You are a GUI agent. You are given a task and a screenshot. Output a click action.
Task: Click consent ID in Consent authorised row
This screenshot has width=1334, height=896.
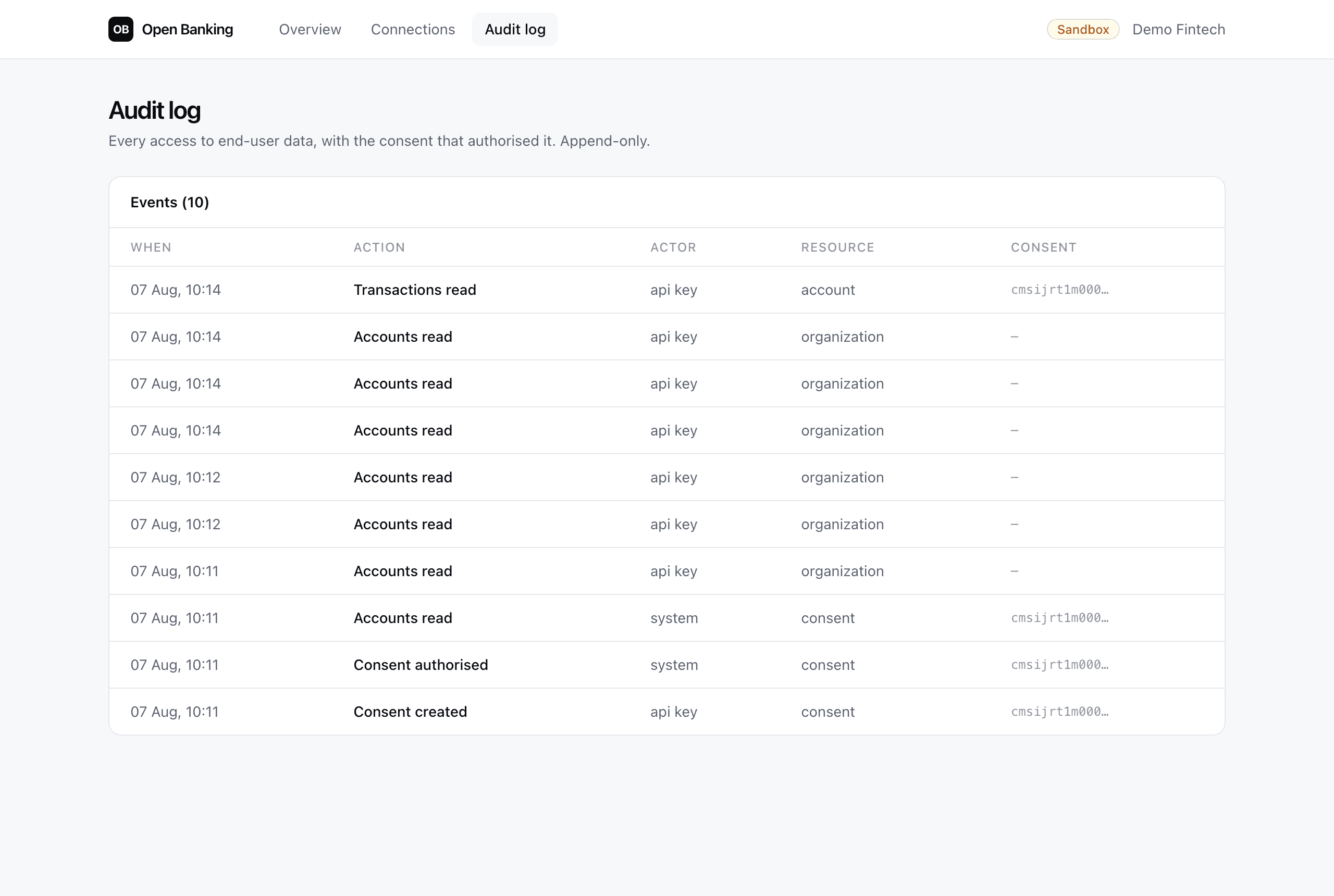coord(1060,665)
